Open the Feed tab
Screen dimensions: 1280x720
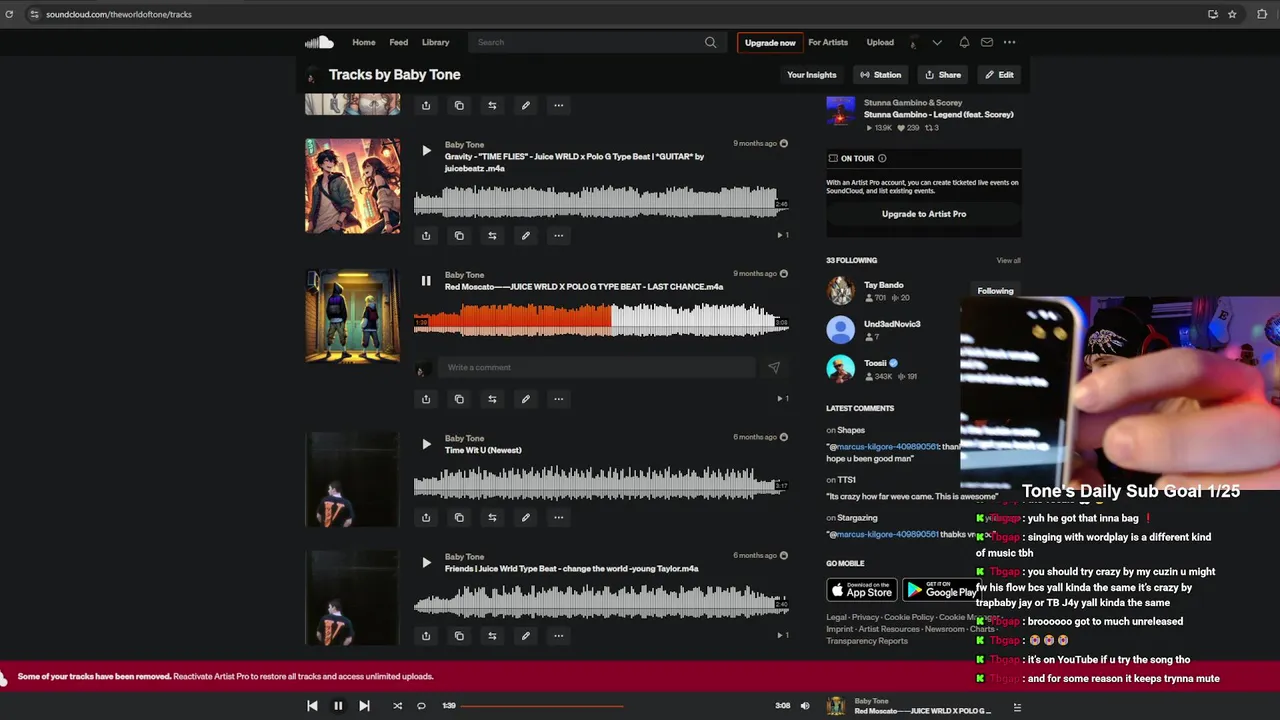coord(399,42)
